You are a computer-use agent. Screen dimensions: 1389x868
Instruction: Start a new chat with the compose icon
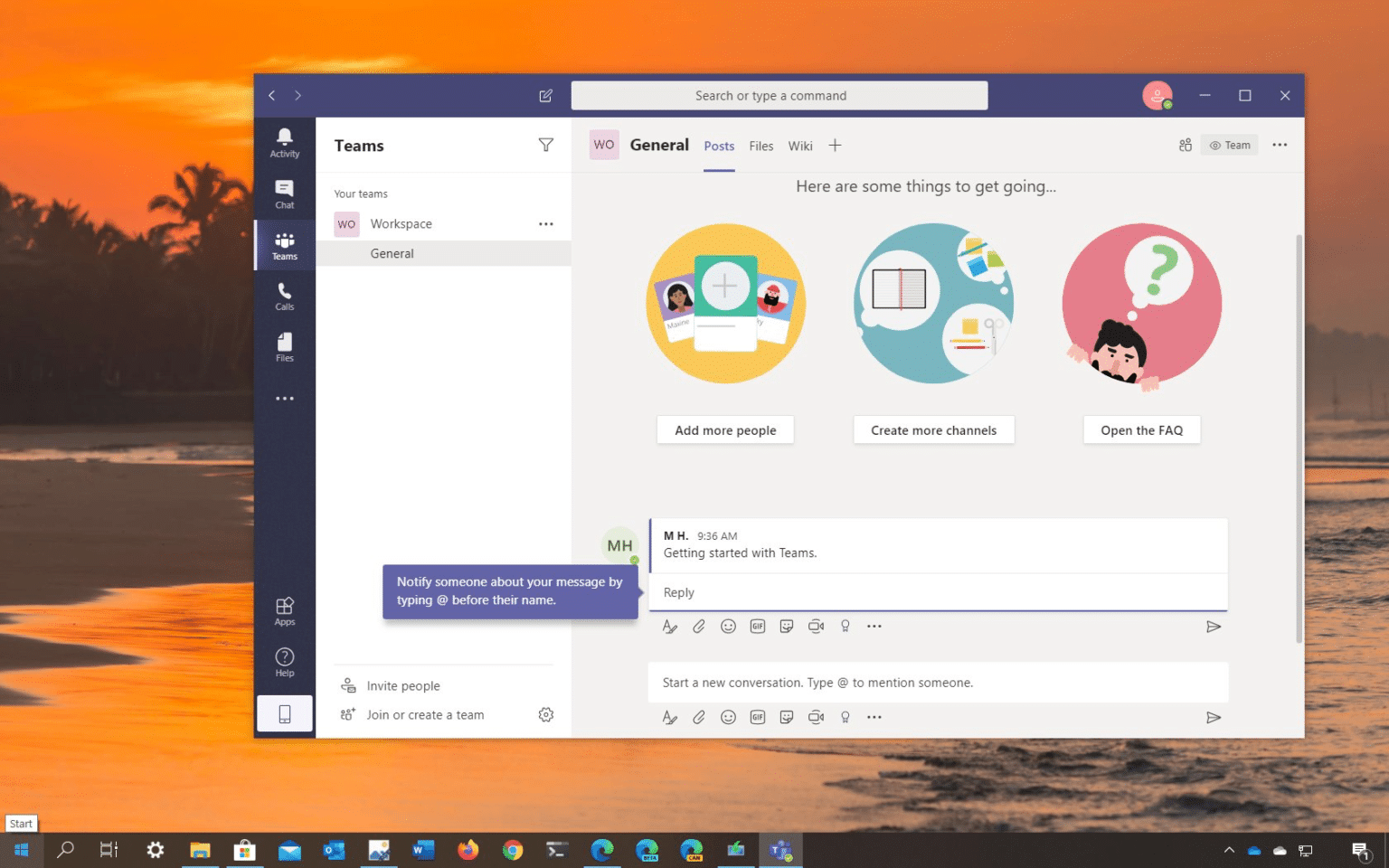click(545, 95)
